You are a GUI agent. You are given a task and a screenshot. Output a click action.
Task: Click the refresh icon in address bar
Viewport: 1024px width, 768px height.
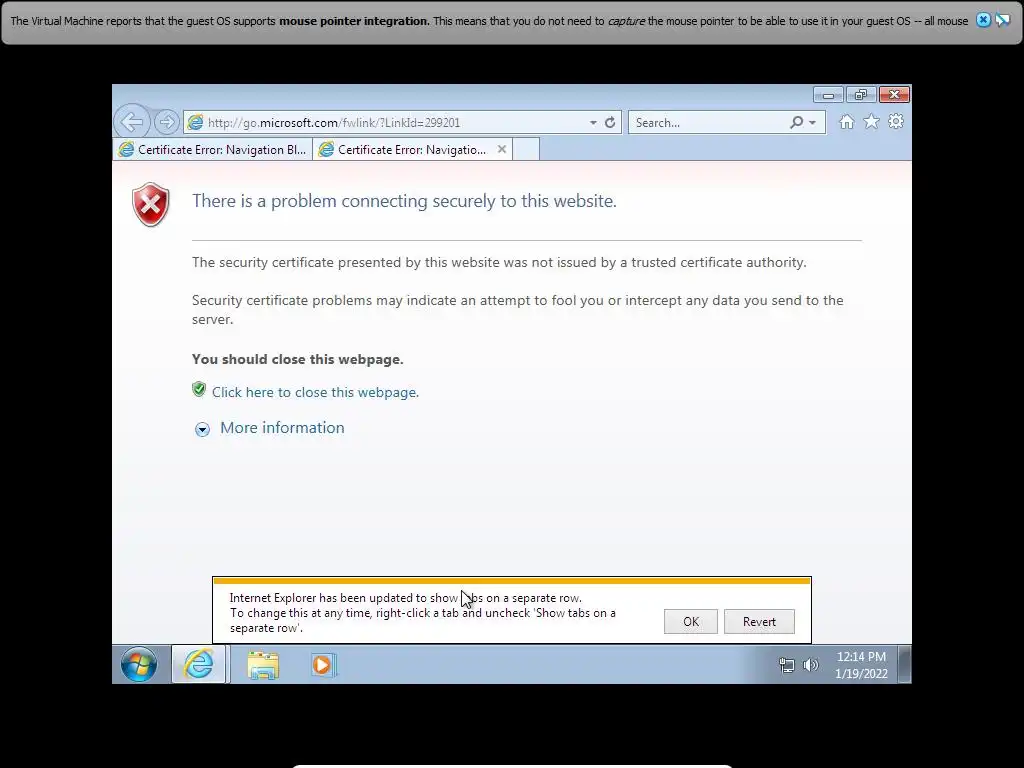610,122
